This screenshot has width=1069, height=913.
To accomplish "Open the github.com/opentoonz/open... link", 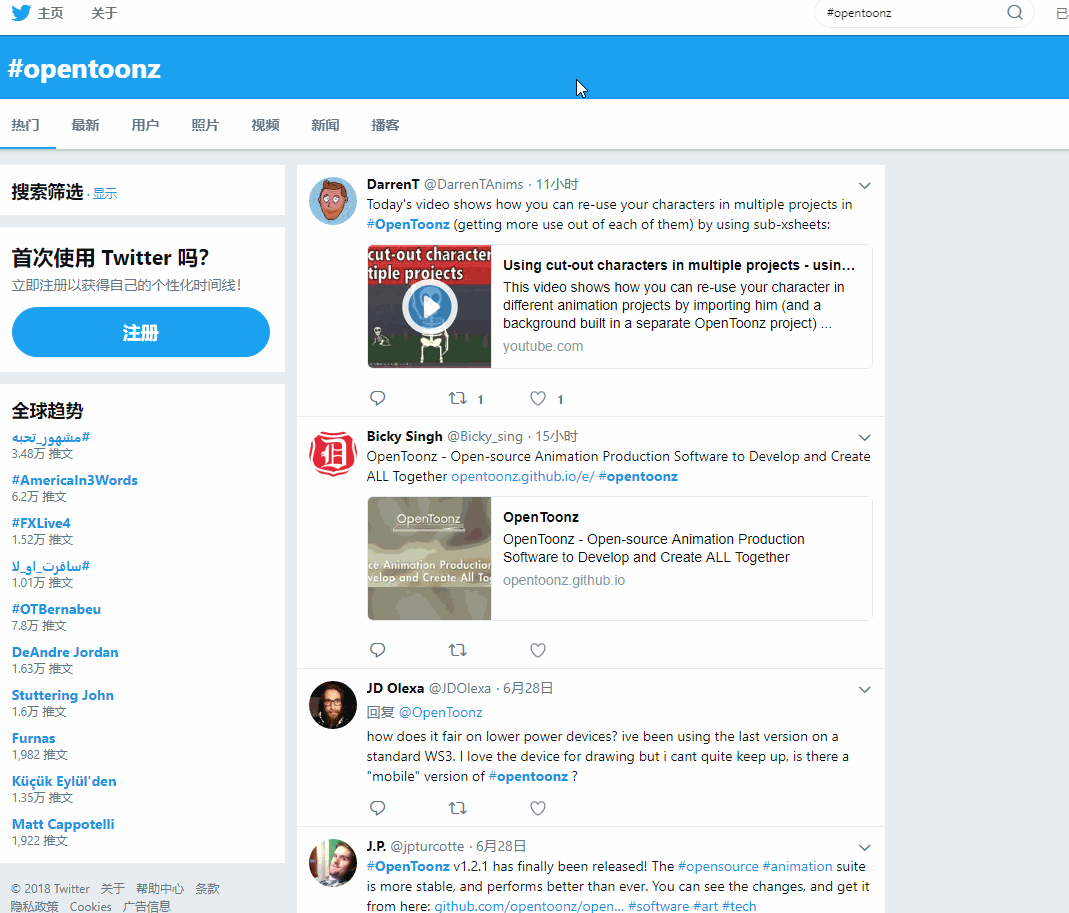I will [x=529, y=906].
